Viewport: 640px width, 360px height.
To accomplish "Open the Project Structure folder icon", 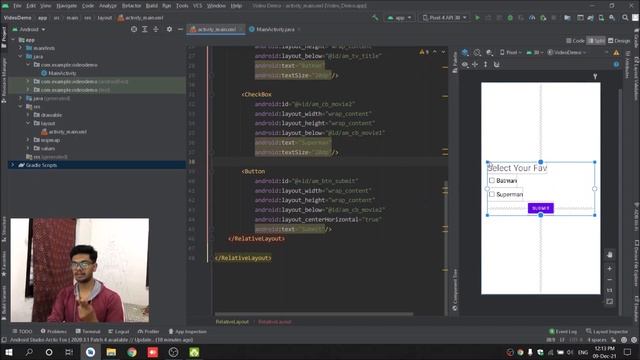I will coord(567,18).
